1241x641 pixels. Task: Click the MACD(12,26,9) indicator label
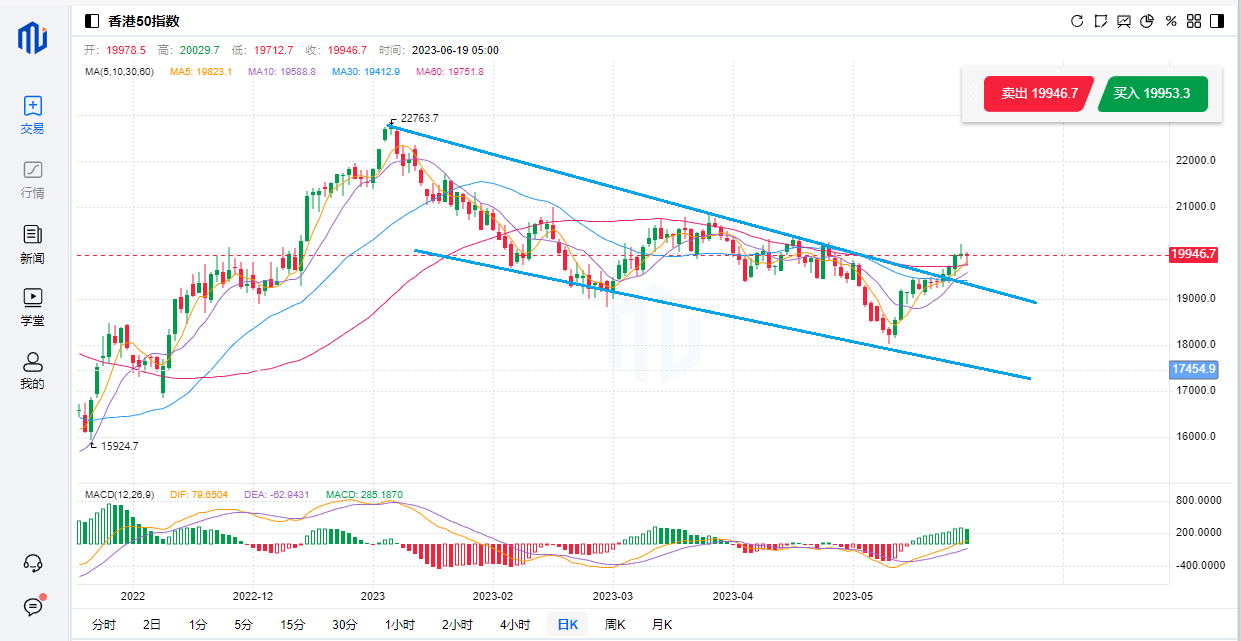120,494
